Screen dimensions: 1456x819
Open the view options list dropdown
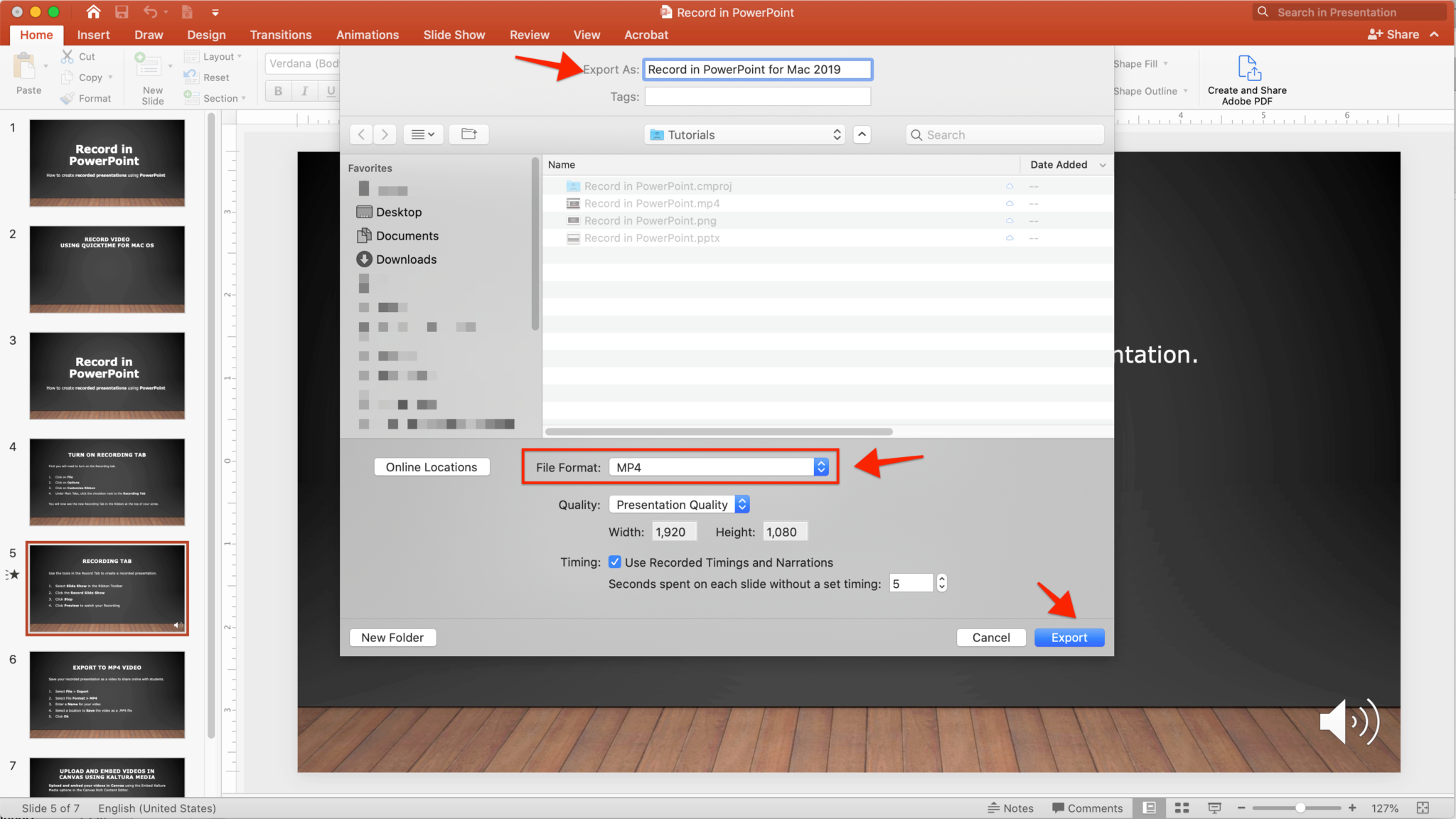(x=423, y=134)
